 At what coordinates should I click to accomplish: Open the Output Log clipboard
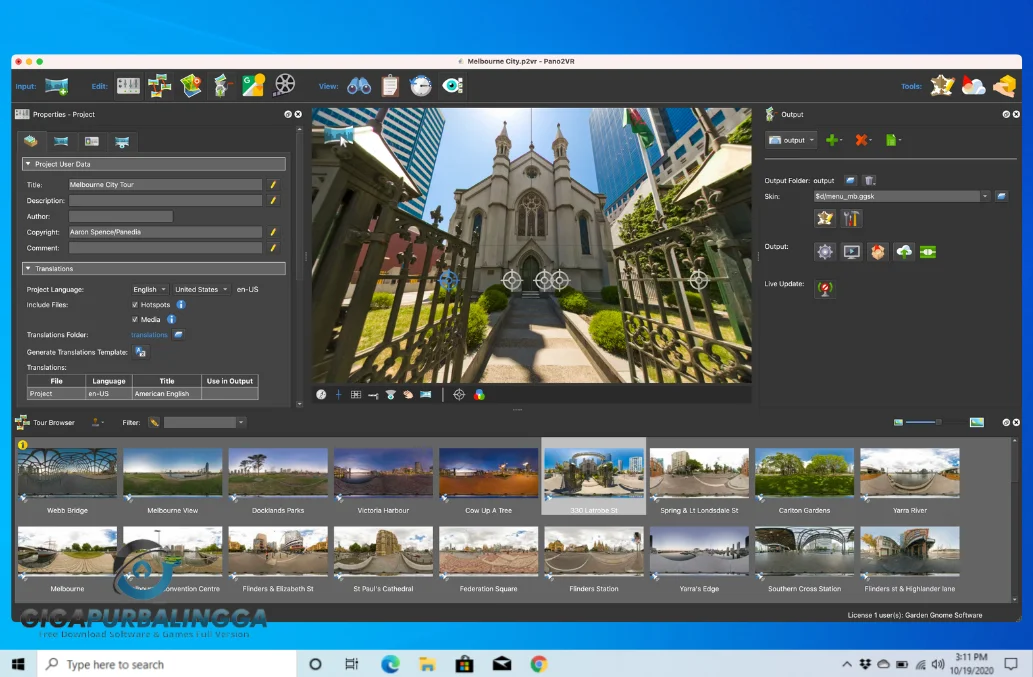tap(390, 85)
